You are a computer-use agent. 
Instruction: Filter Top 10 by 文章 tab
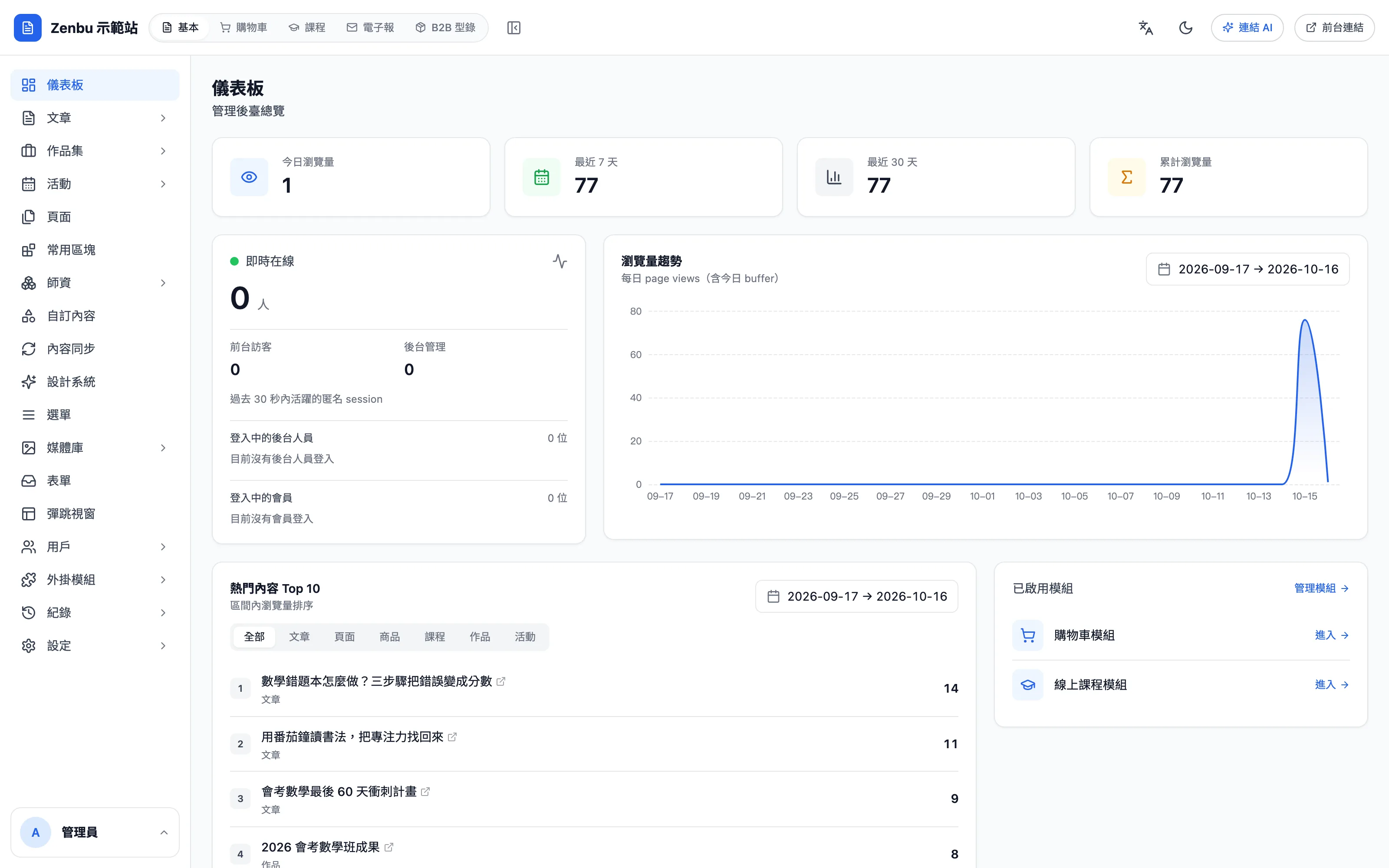click(x=299, y=637)
